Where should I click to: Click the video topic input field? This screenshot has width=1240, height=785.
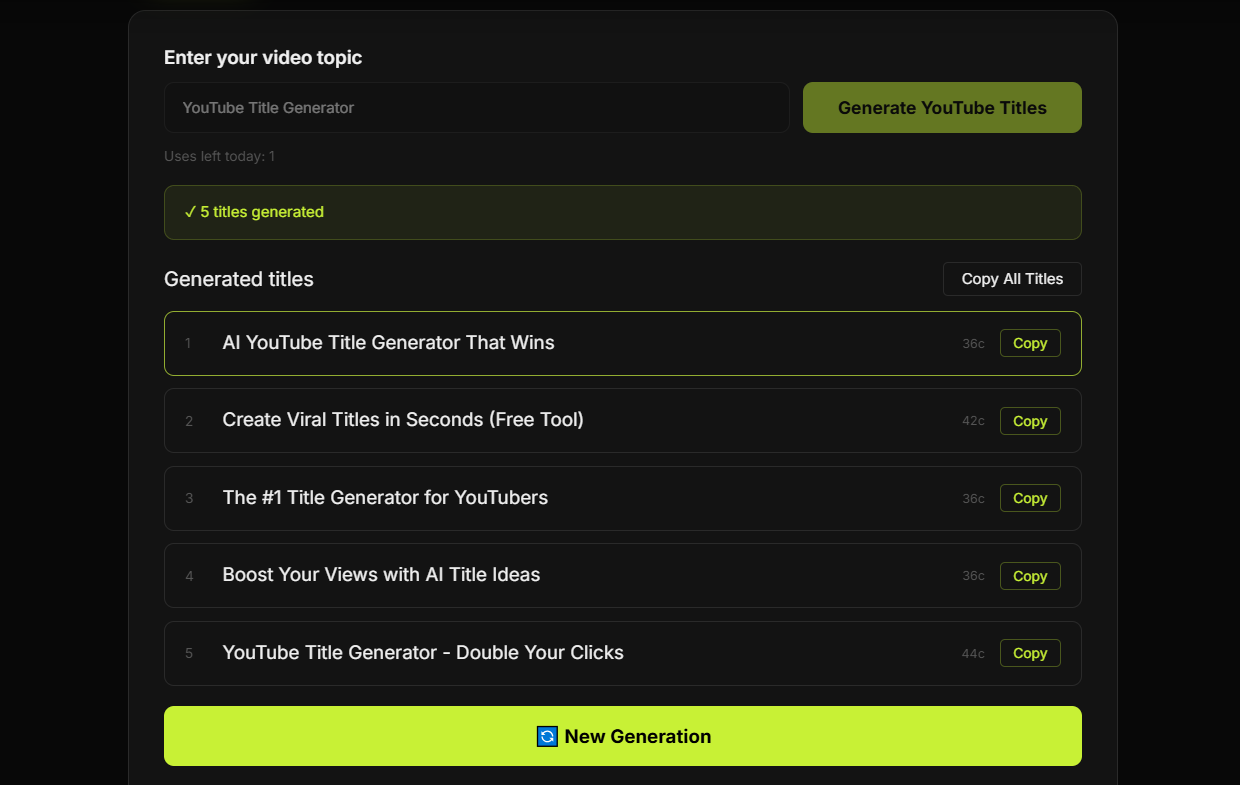coord(477,107)
